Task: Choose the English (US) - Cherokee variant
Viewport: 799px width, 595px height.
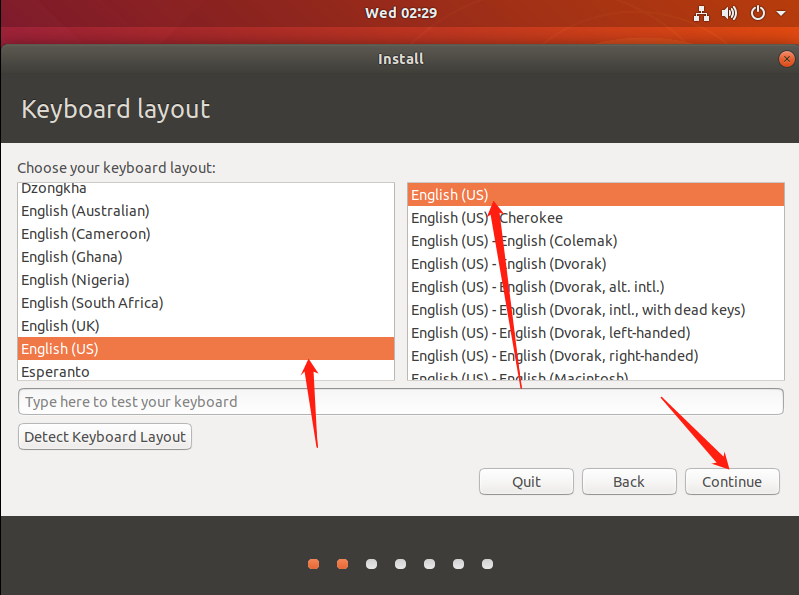Action: [x=596, y=218]
